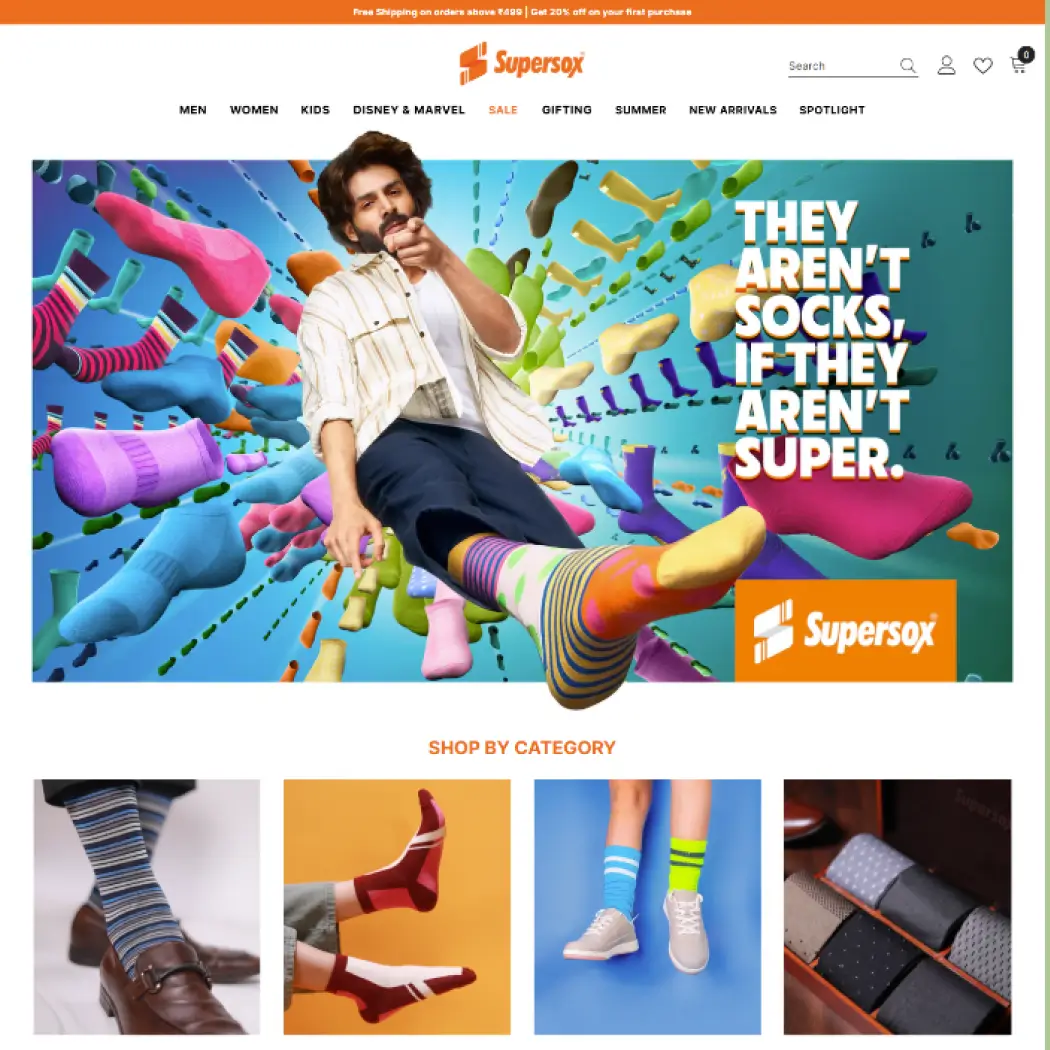Click the search magnifier icon
The image size is (1050, 1050).
907,66
